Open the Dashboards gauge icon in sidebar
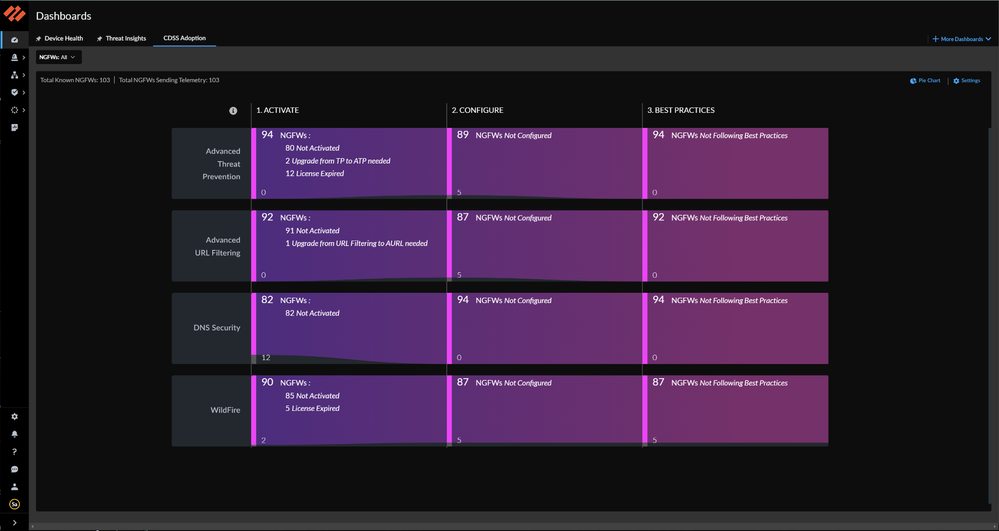The width and height of the screenshot is (999, 531). (14, 39)
